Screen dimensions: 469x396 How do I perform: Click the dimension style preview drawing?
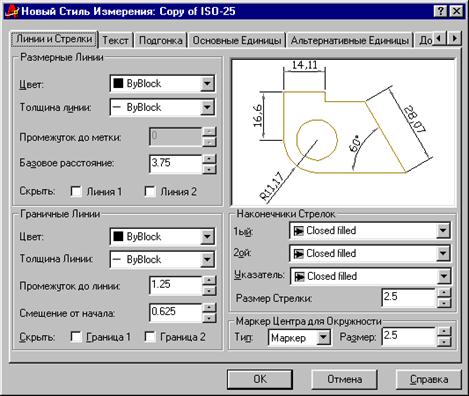pos(343,132)
